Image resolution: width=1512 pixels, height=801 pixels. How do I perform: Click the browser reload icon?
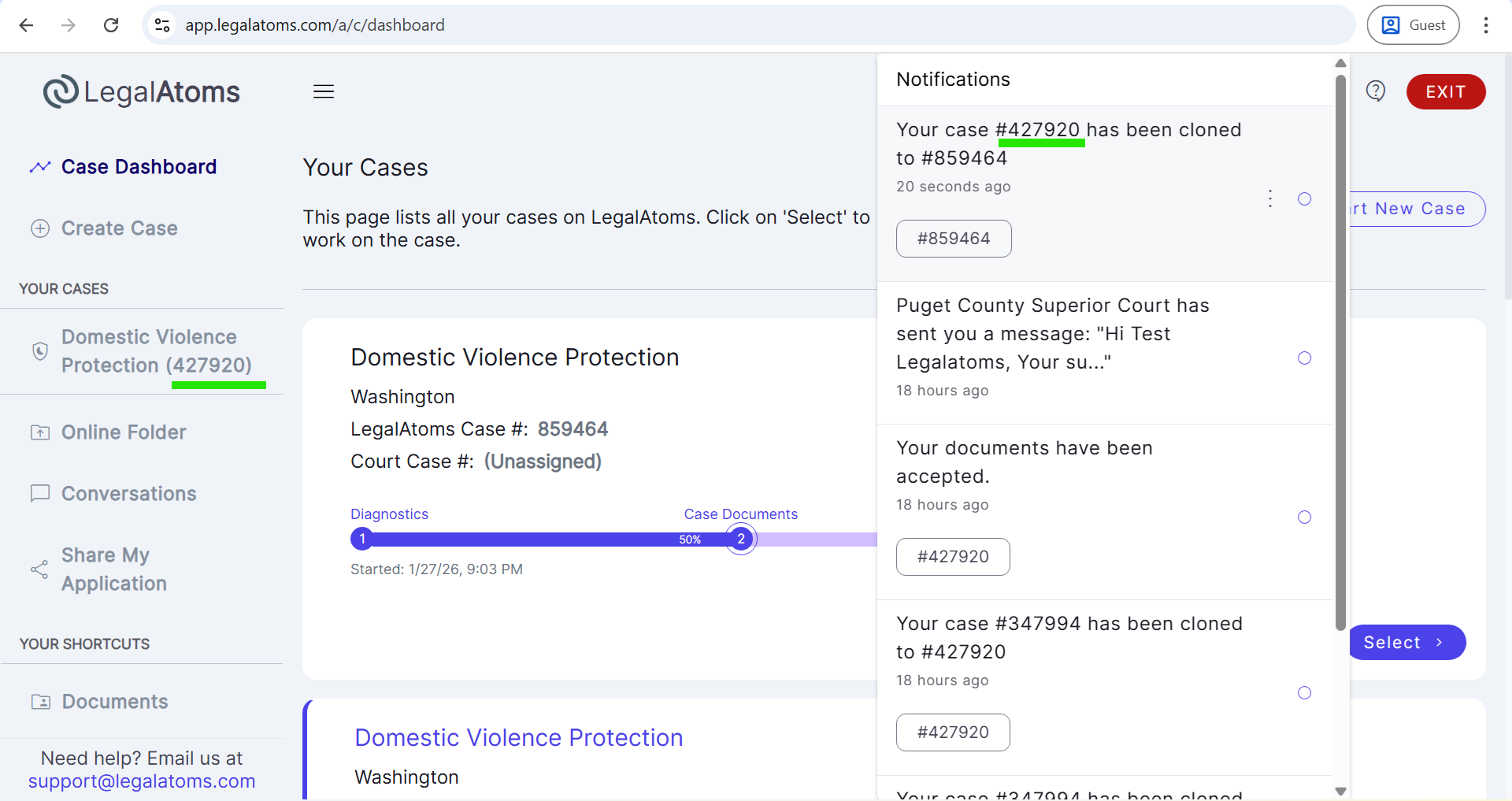pos(111,25)
